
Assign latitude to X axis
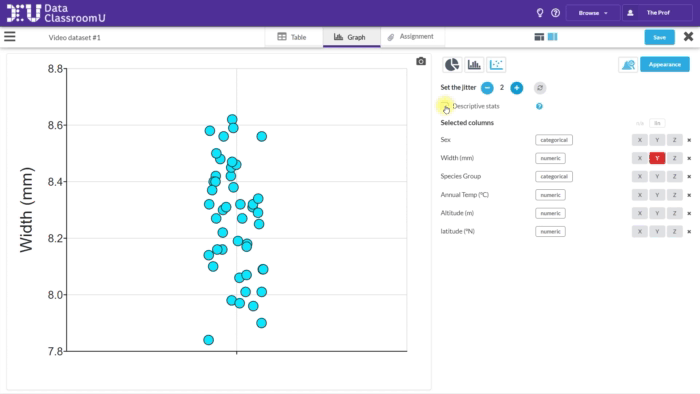(640, 232)
